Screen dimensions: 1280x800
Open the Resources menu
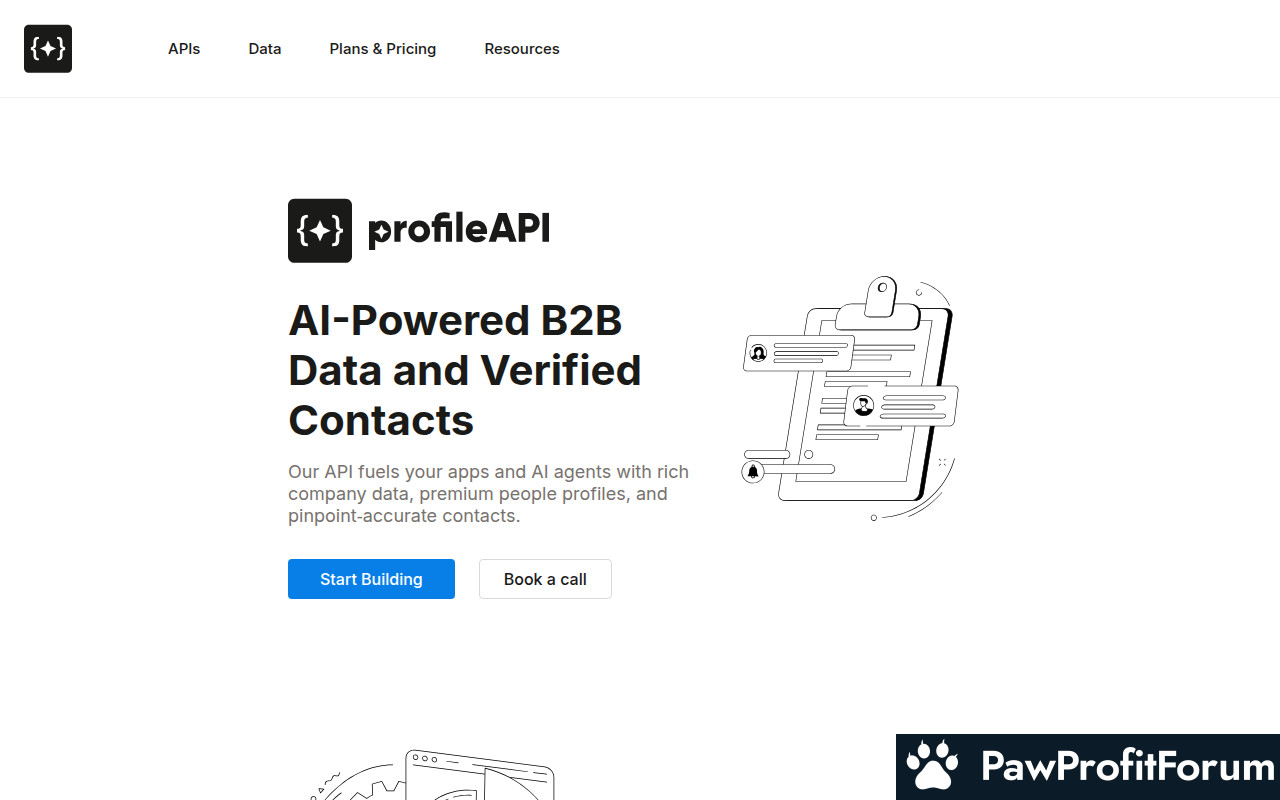[x=522, y=49]
